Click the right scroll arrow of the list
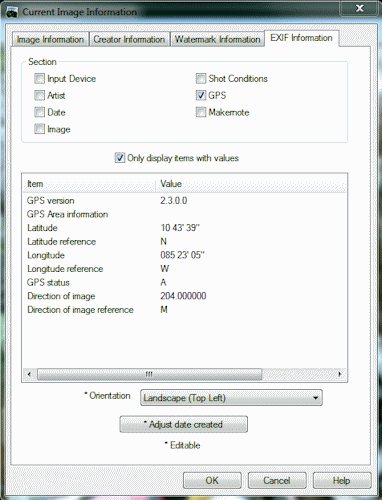This screenshot has height=500, width=382. click(340, 374)
